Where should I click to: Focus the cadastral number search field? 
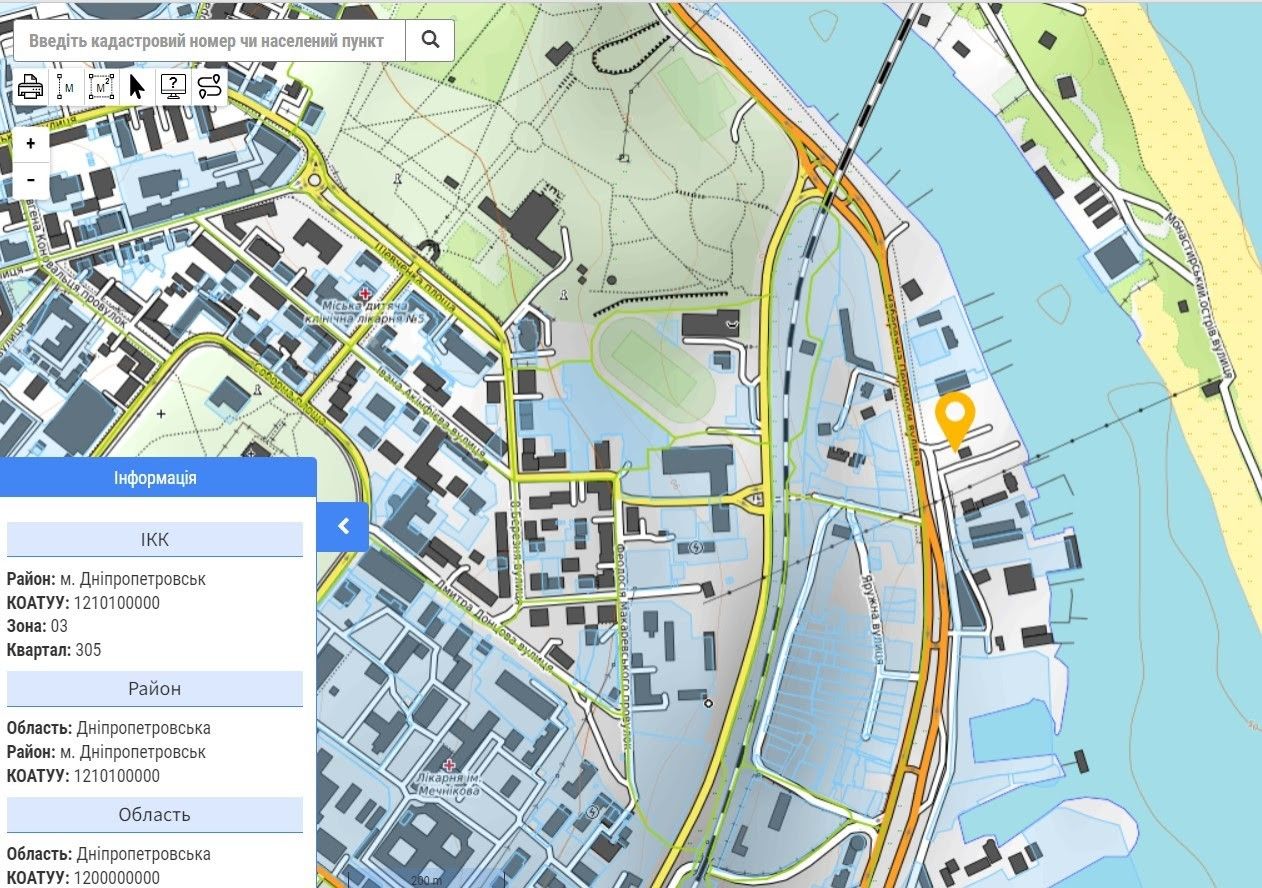tap(211, 40)
